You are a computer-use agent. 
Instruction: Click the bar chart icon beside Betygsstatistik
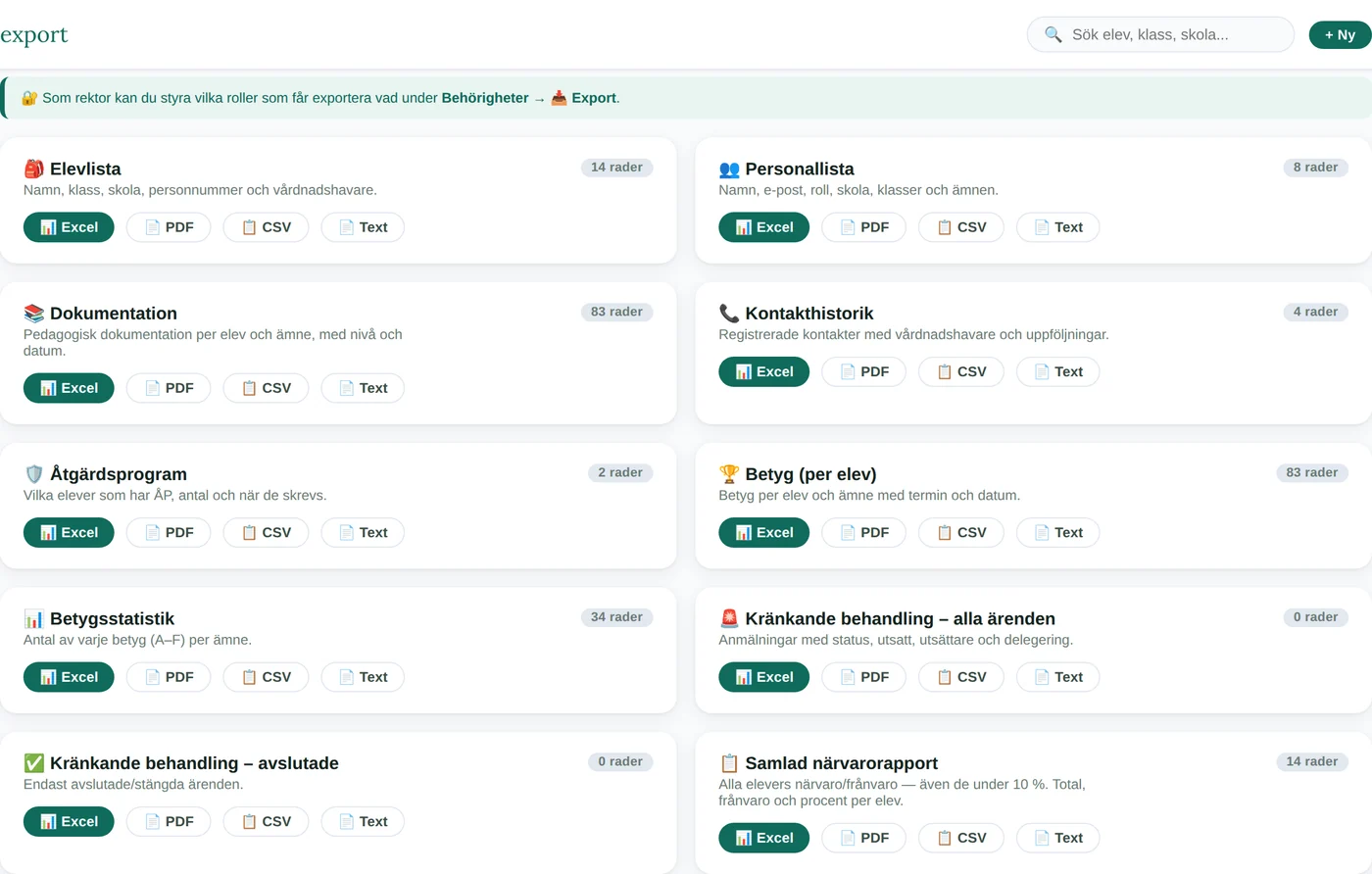coord(34,619)
